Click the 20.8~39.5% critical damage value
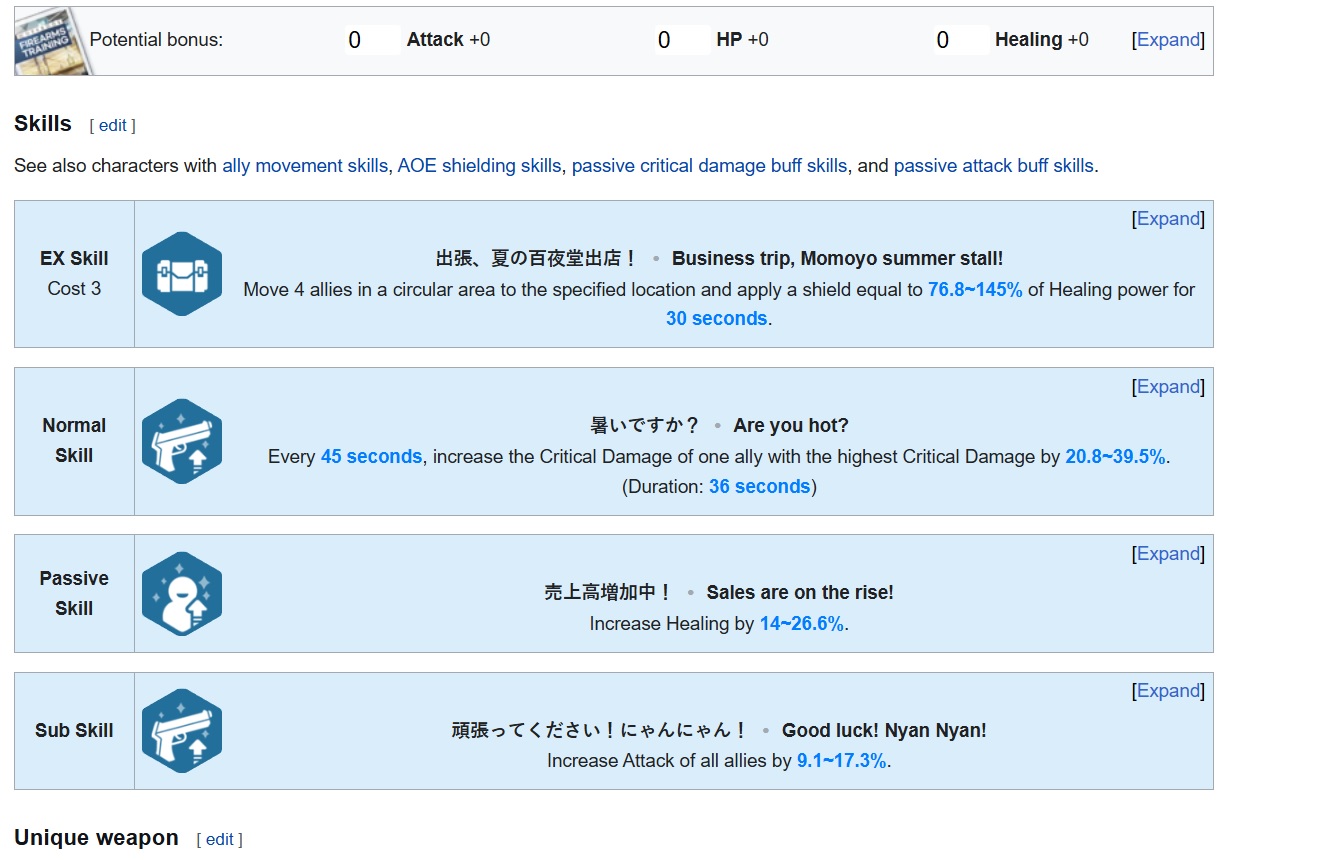The height and width of the screenshot is (860, 1327). click(1115, 457)
